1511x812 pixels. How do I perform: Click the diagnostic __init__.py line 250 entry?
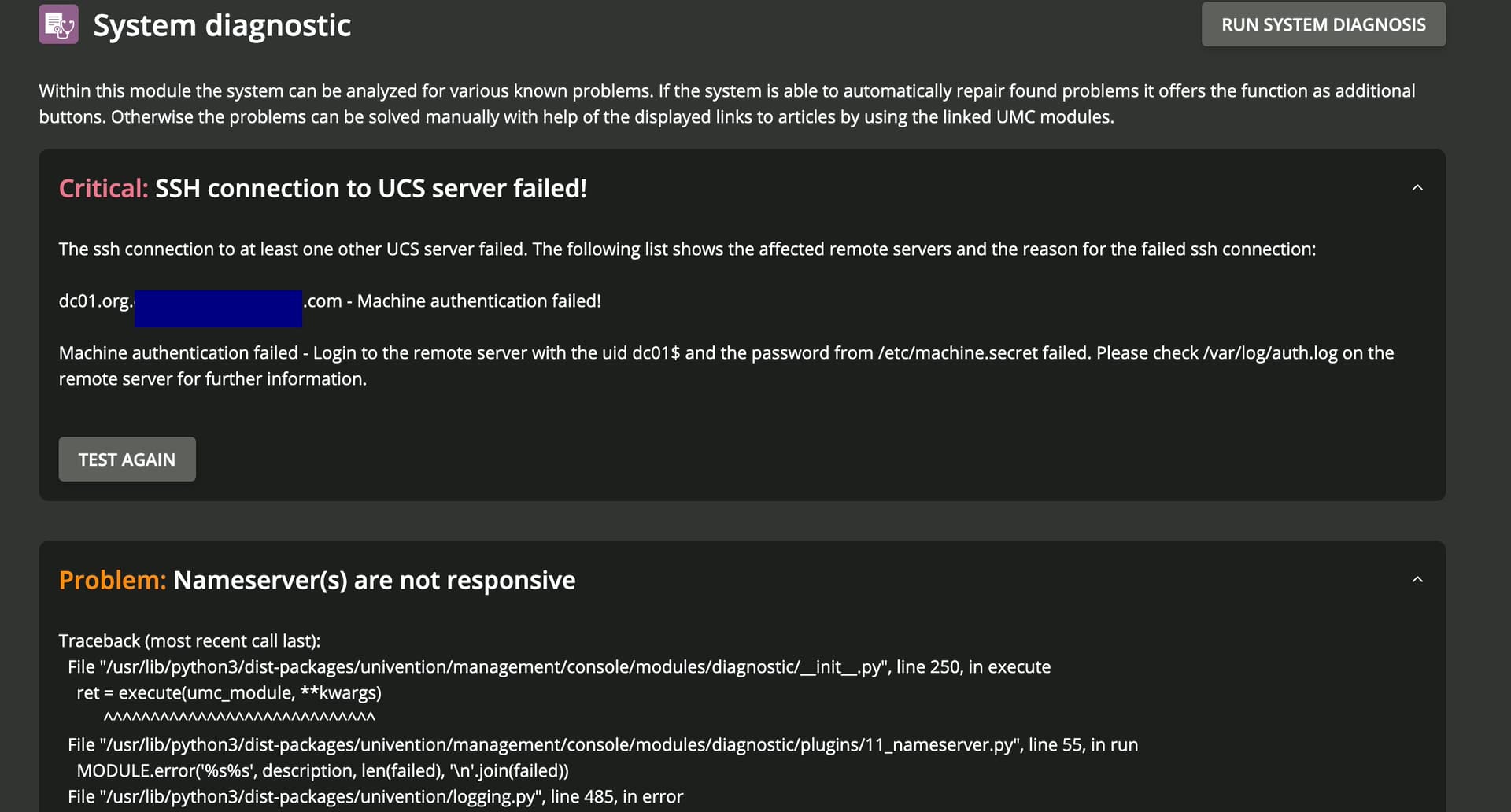point(560,667)
